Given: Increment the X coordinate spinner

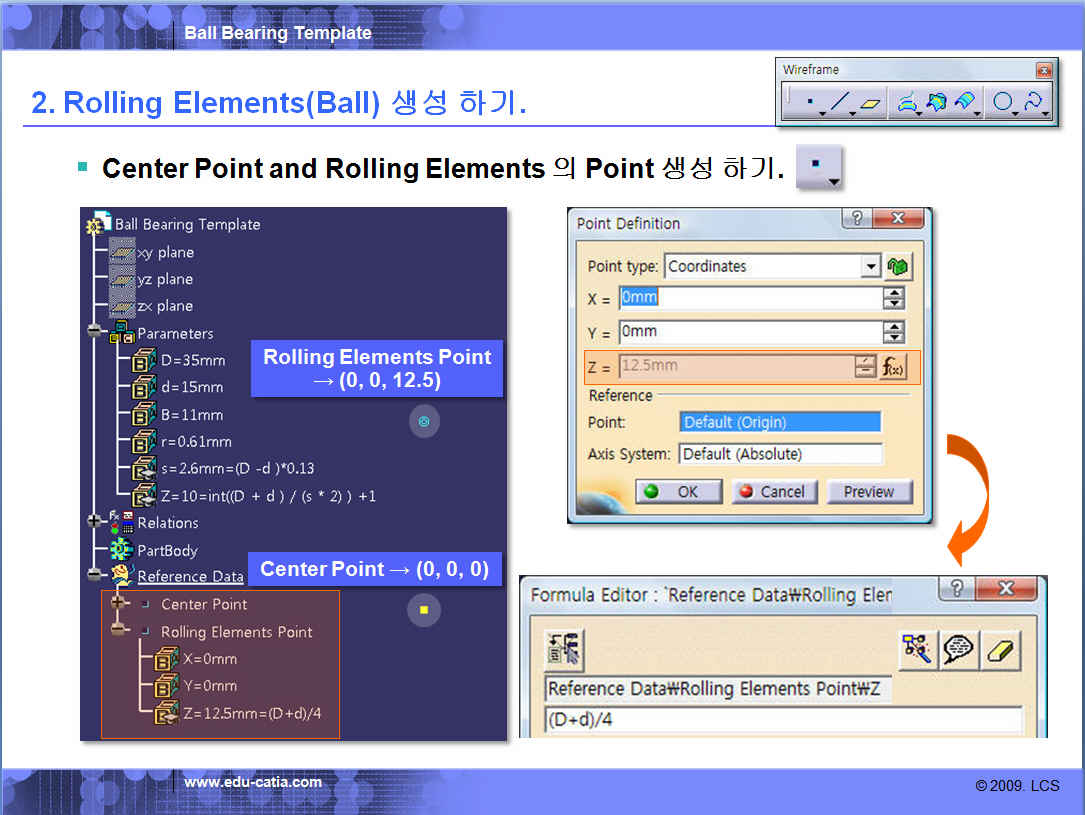Looking at the screenshot, I should 894,293.
